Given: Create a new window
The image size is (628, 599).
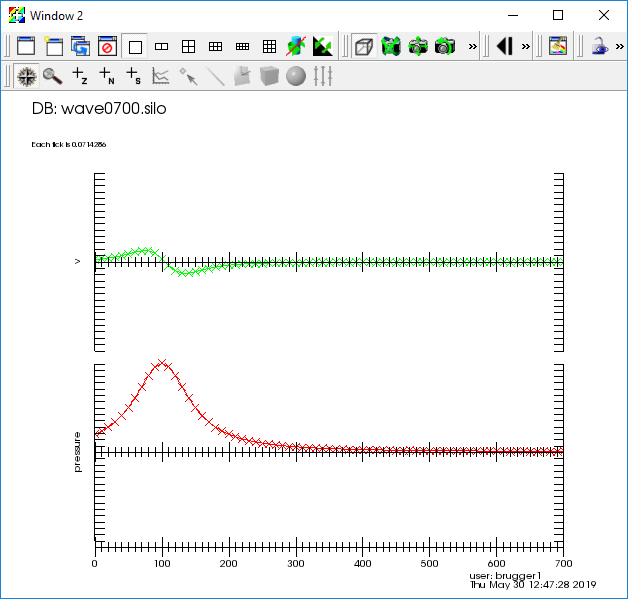Looking at the screenshot, I should [x=53, y=46].
